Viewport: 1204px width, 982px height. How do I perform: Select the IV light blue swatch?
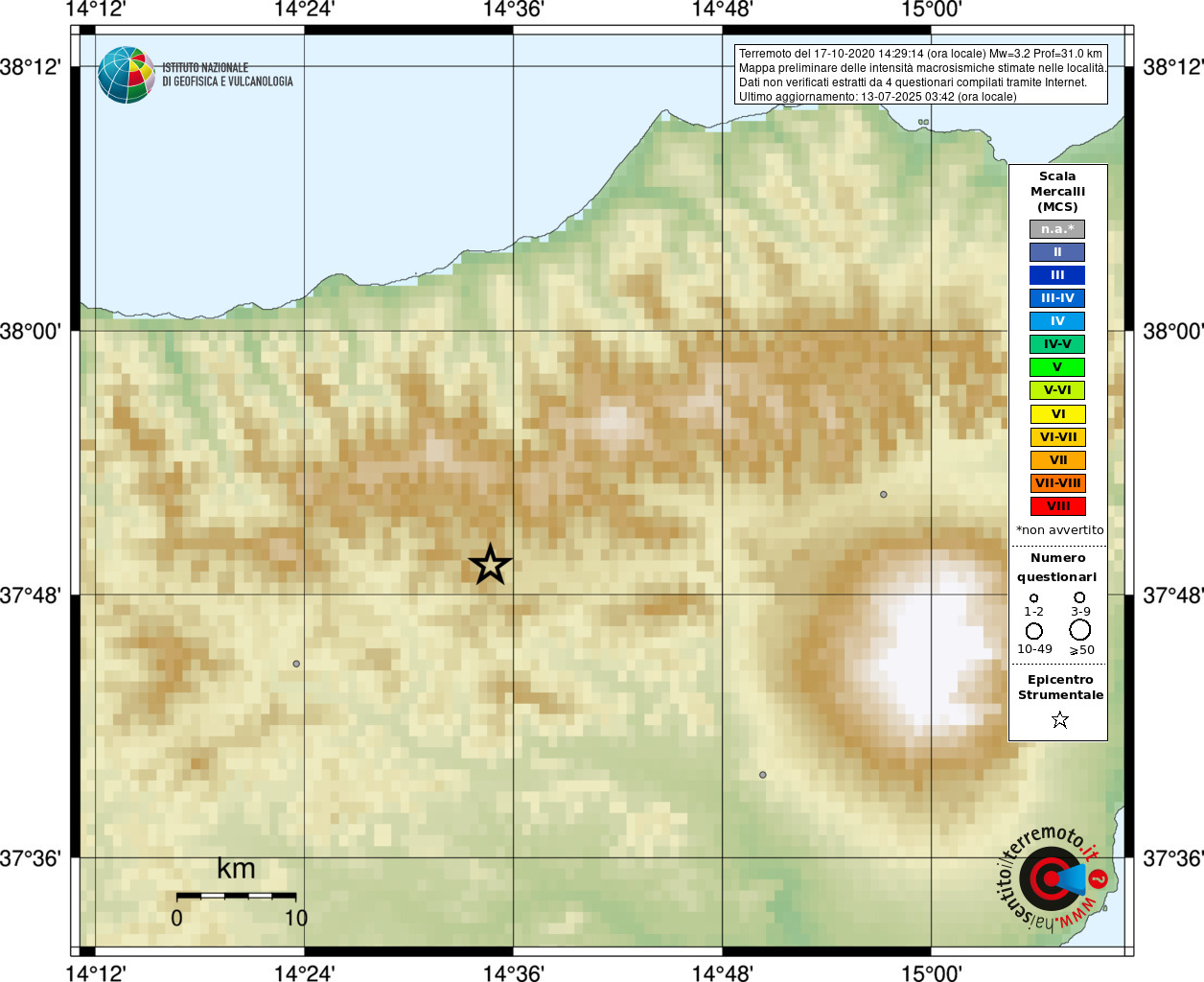coord(1057,321)
